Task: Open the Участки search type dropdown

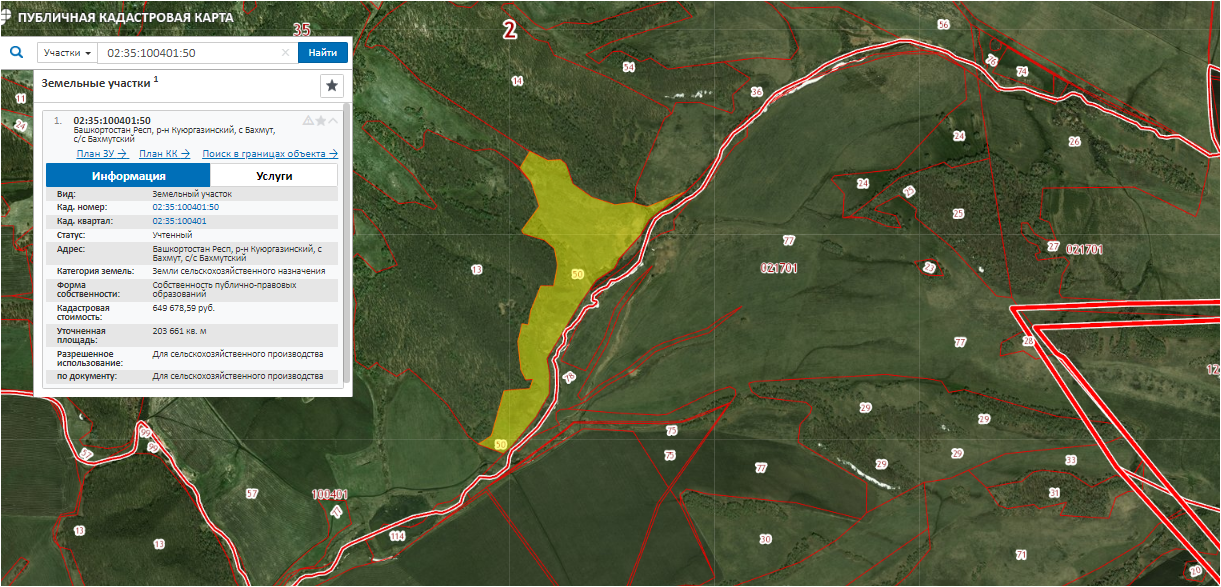Action: [67, 53]
